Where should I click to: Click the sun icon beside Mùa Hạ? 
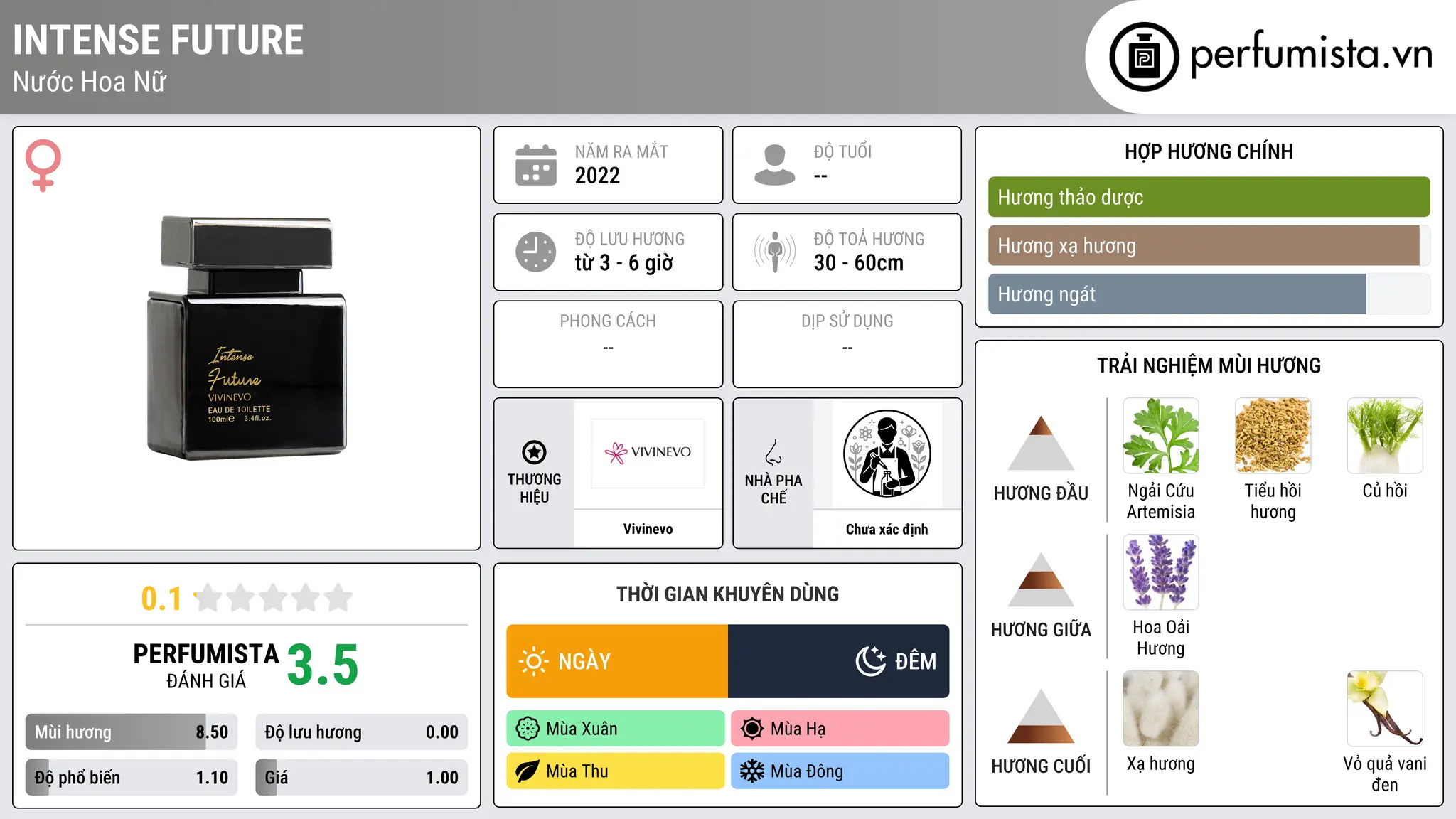[x=752, y=729]
